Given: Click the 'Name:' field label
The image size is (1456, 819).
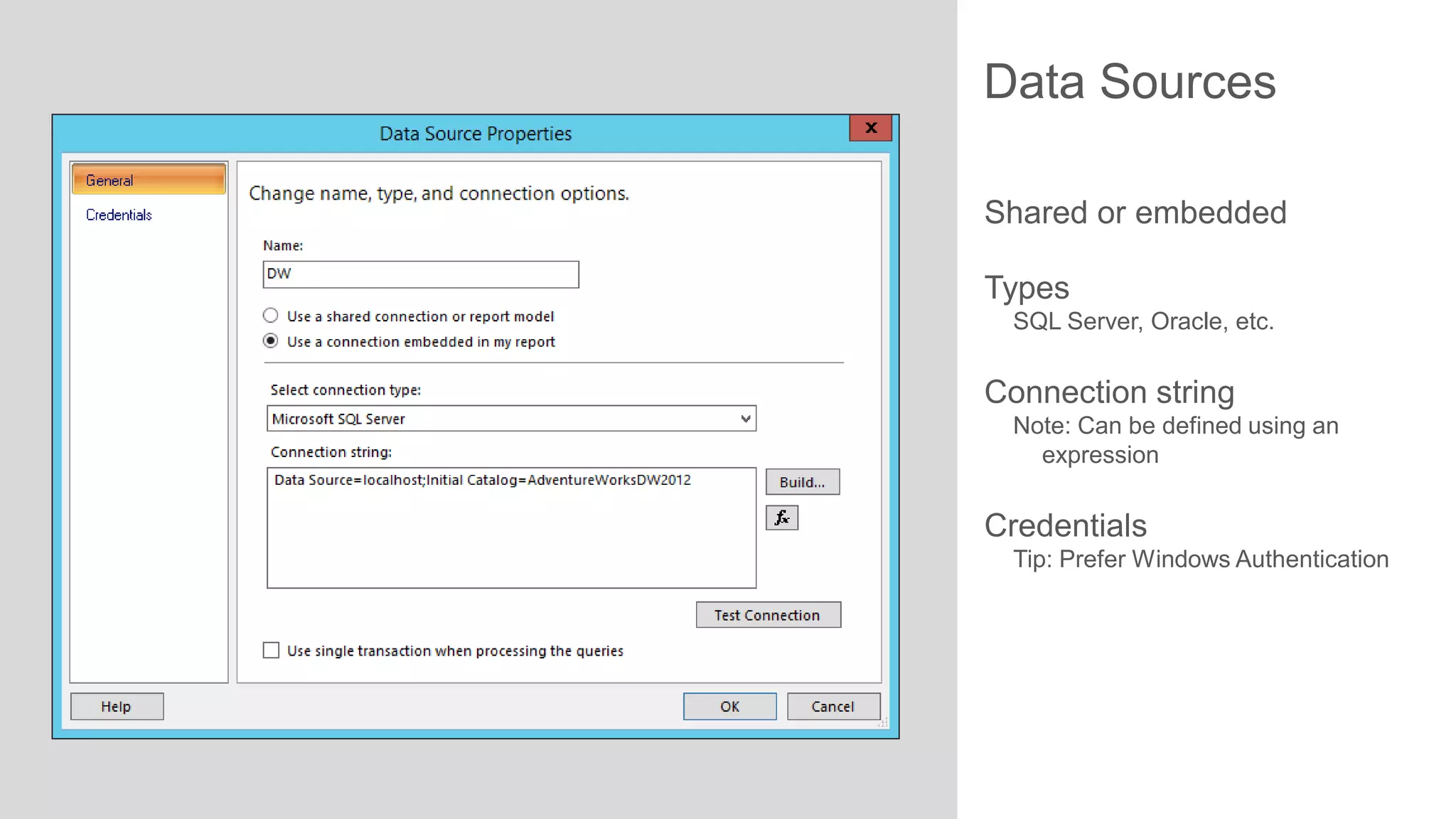Looking at the screenshot, I should (283, 245).
